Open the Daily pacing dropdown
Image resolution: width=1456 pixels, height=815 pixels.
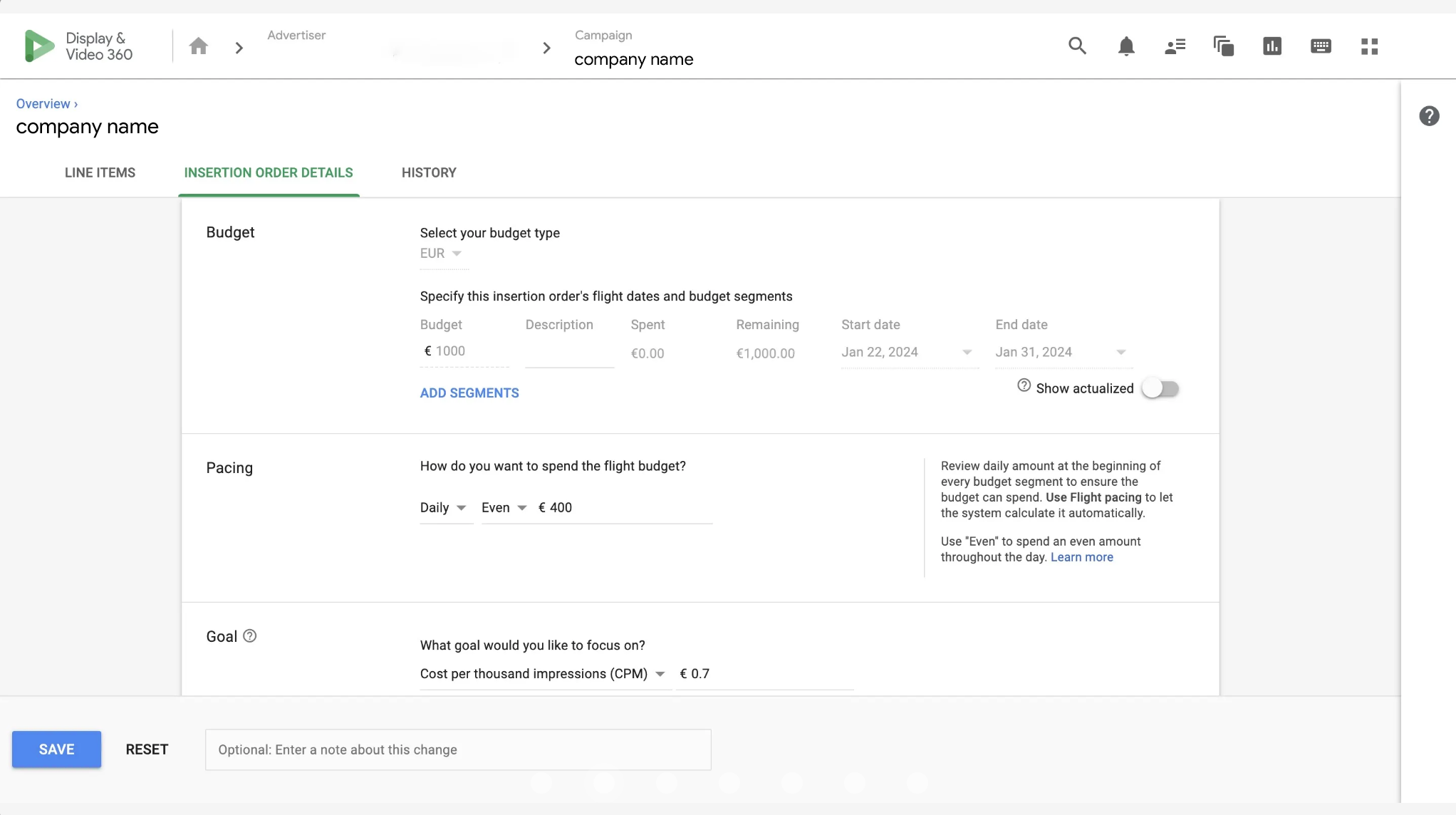[444, 508]
